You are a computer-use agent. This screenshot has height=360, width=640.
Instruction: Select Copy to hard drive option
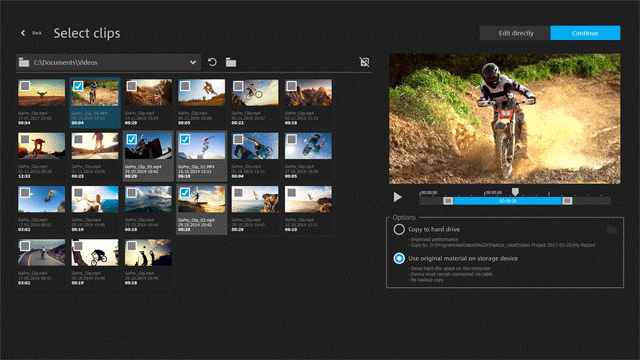pos(399,229)
